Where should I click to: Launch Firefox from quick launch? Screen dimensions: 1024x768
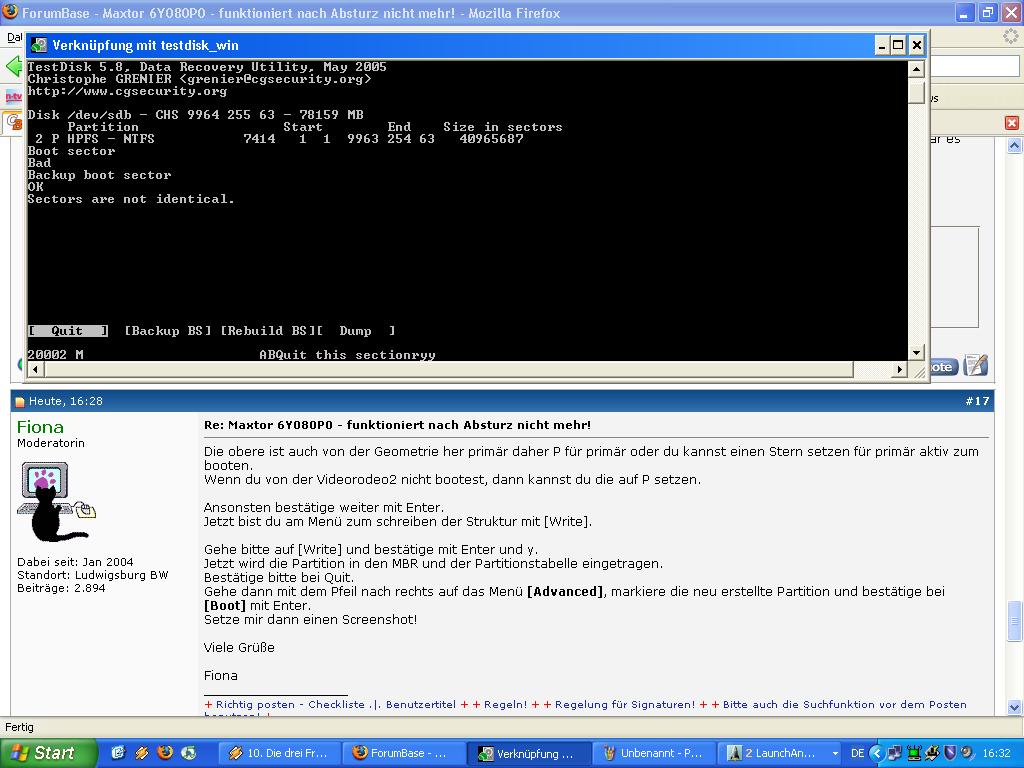[x=165, y=753]
